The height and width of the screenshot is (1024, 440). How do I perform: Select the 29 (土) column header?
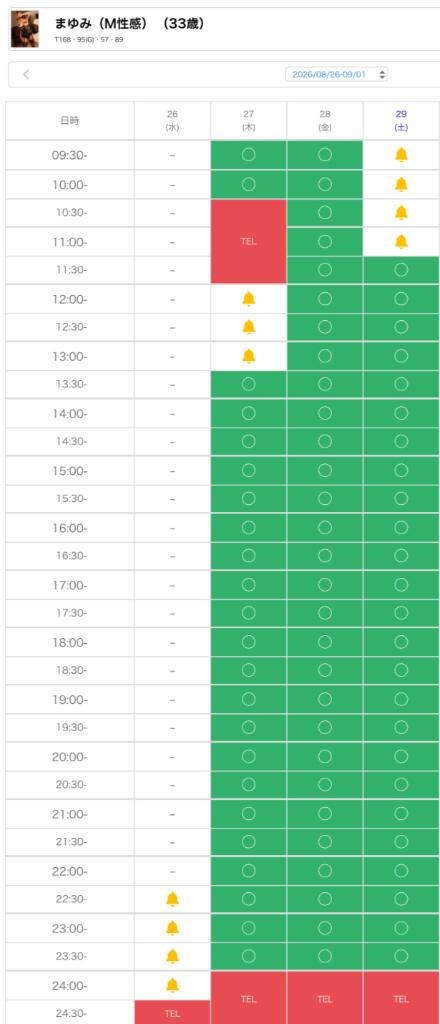pyautogui.click(x=401, y=121)
